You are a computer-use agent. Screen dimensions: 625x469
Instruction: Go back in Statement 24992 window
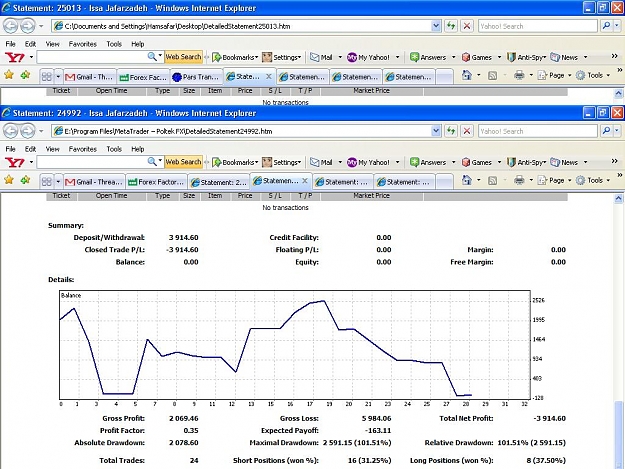(11, 131)
